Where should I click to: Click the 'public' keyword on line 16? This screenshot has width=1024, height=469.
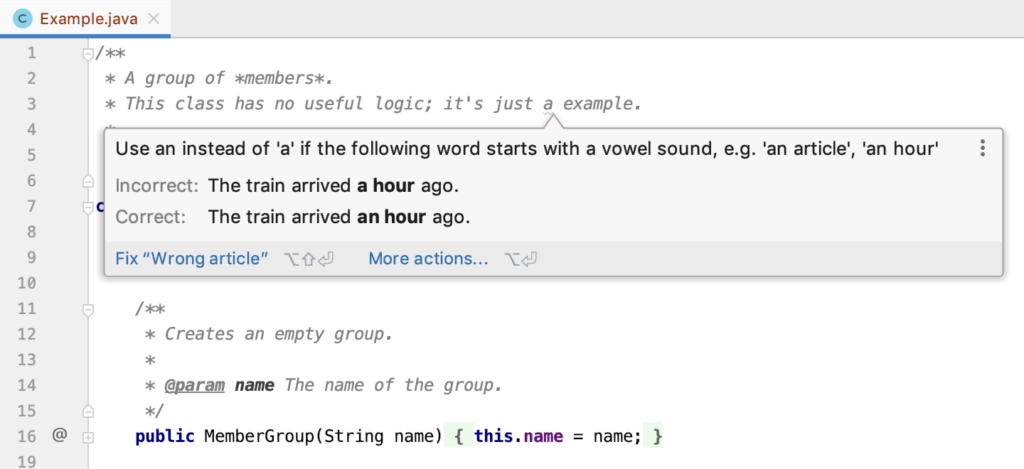164,437
